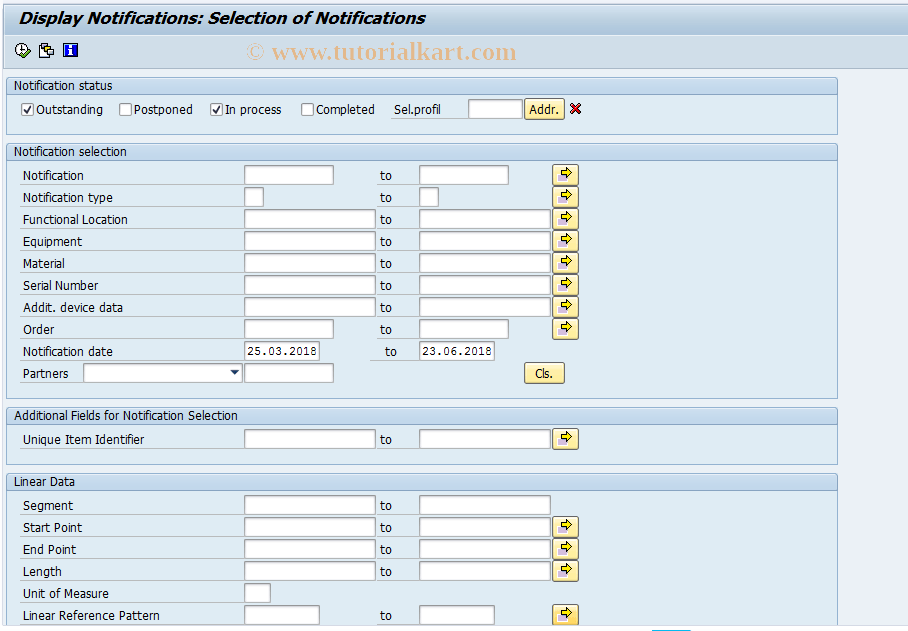908x631 pixels.
Task: Open multiple selection for Unique Item Identifier
Action: pos(565,438)
